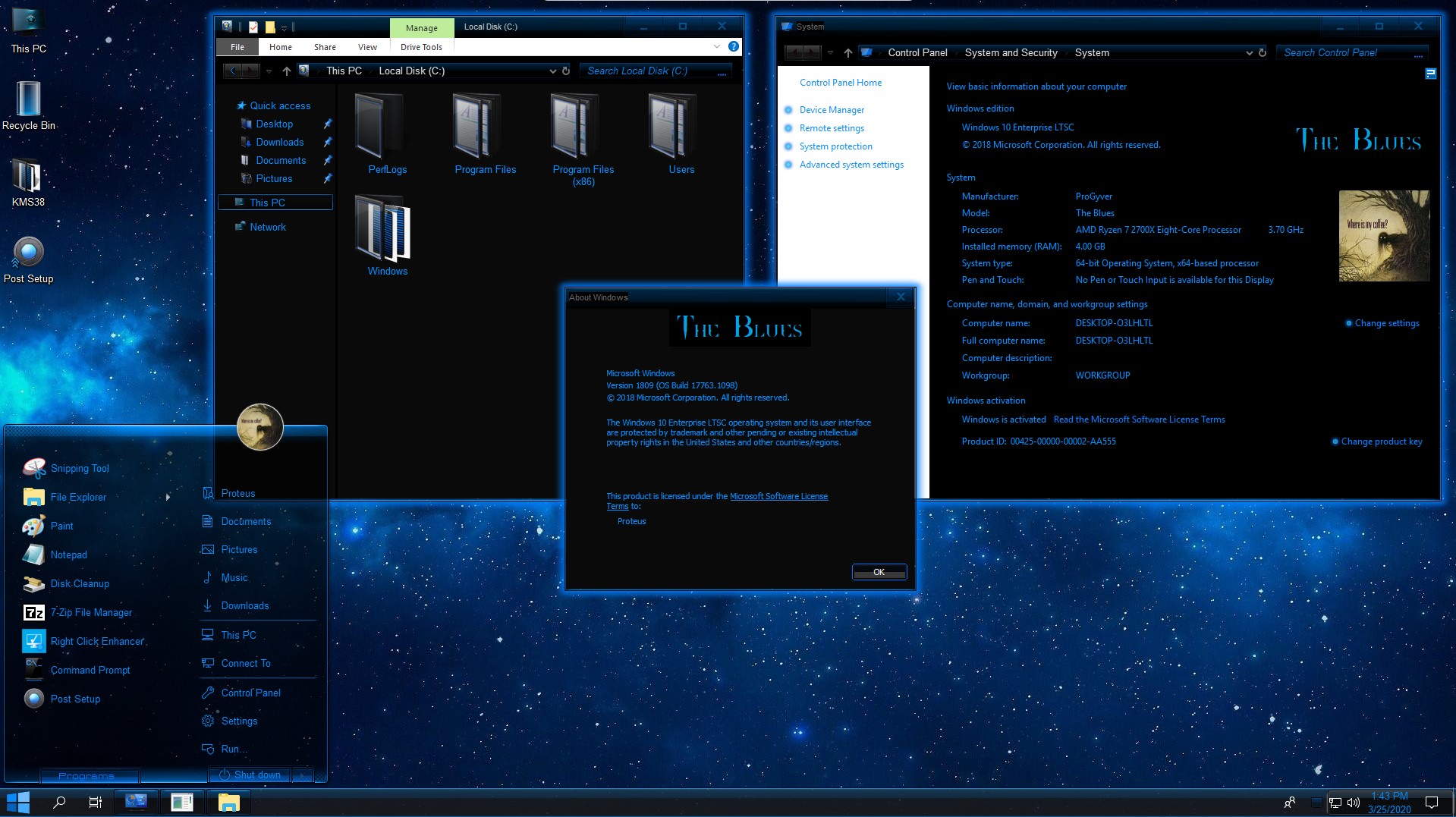Open the recent locations dropdown in Explorer

pyautogui.click(x=269, y=71)
